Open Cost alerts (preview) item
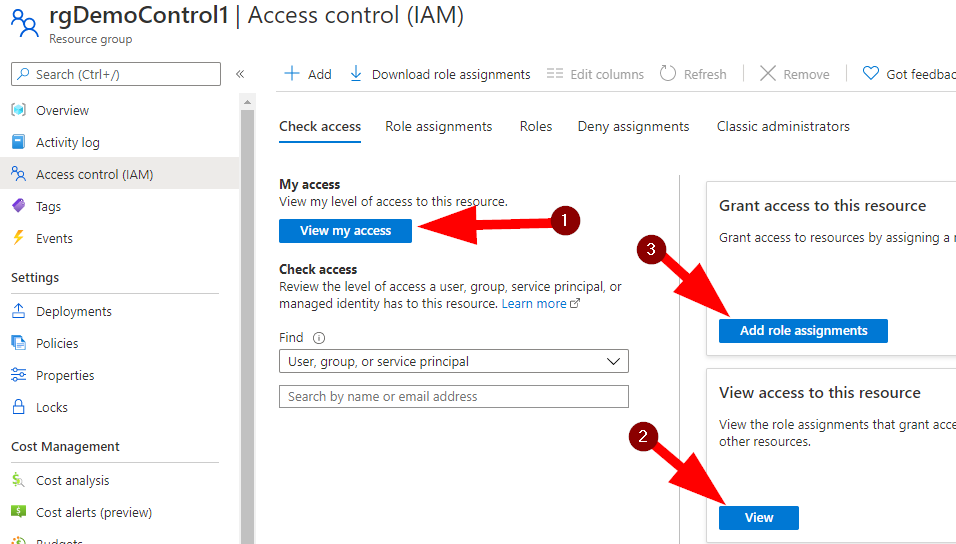 click(x=94, y=512)
